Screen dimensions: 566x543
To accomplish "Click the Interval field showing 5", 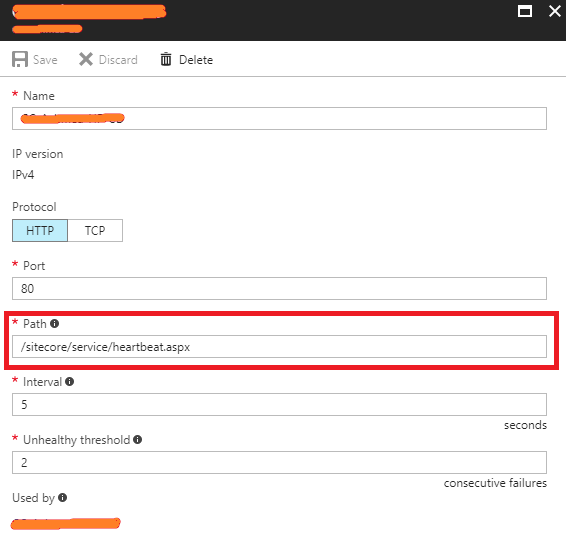I will tap(279, 404).
